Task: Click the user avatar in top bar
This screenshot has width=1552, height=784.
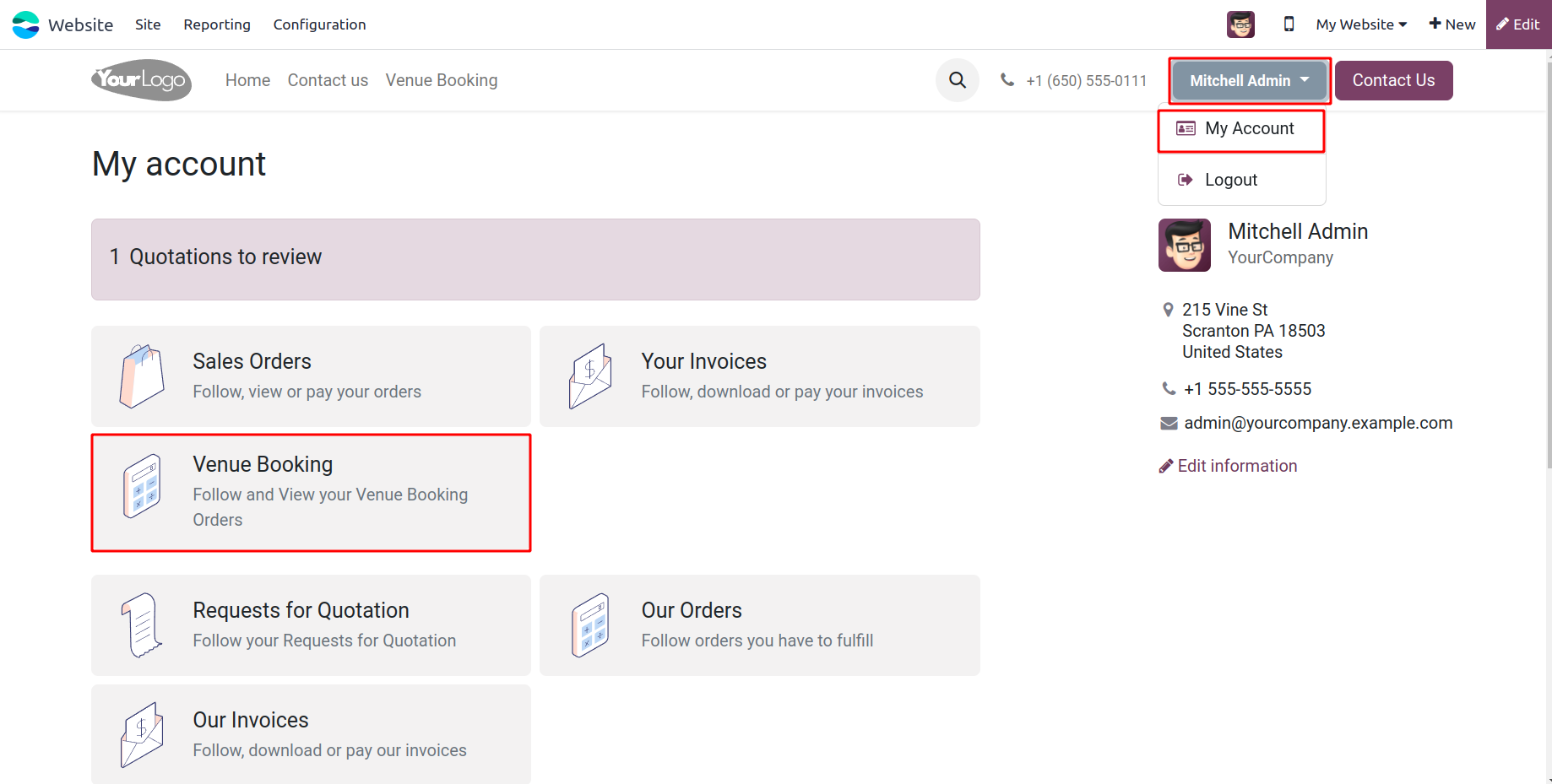Action: point(1240,24)
